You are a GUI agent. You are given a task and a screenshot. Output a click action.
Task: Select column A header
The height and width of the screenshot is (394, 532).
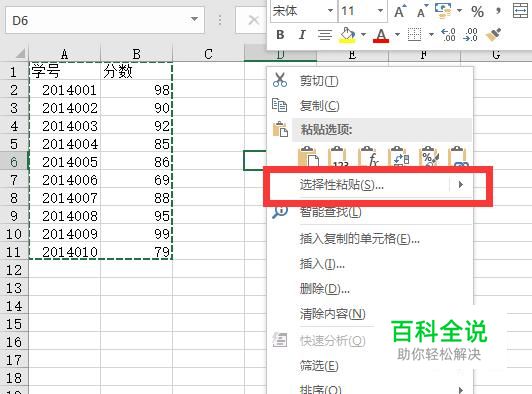click(x=64, y=54)
